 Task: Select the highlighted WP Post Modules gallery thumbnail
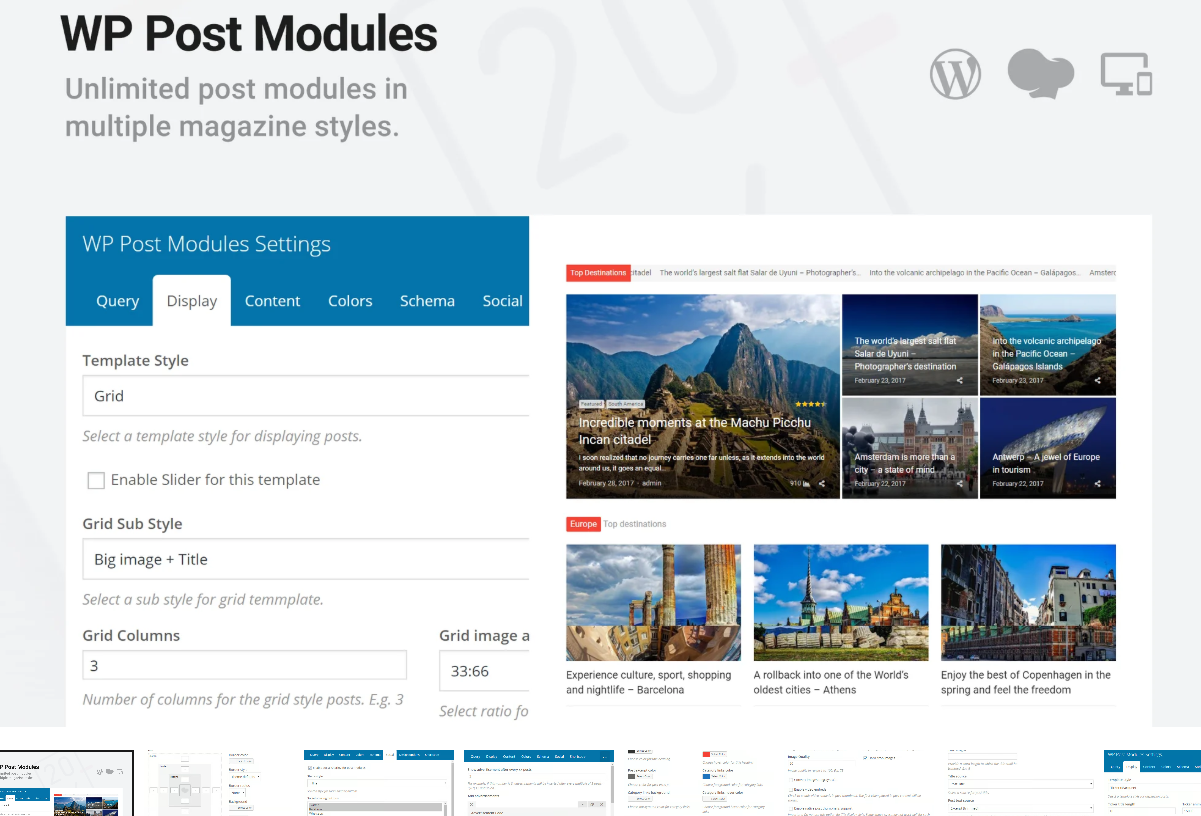coord(66,783)
